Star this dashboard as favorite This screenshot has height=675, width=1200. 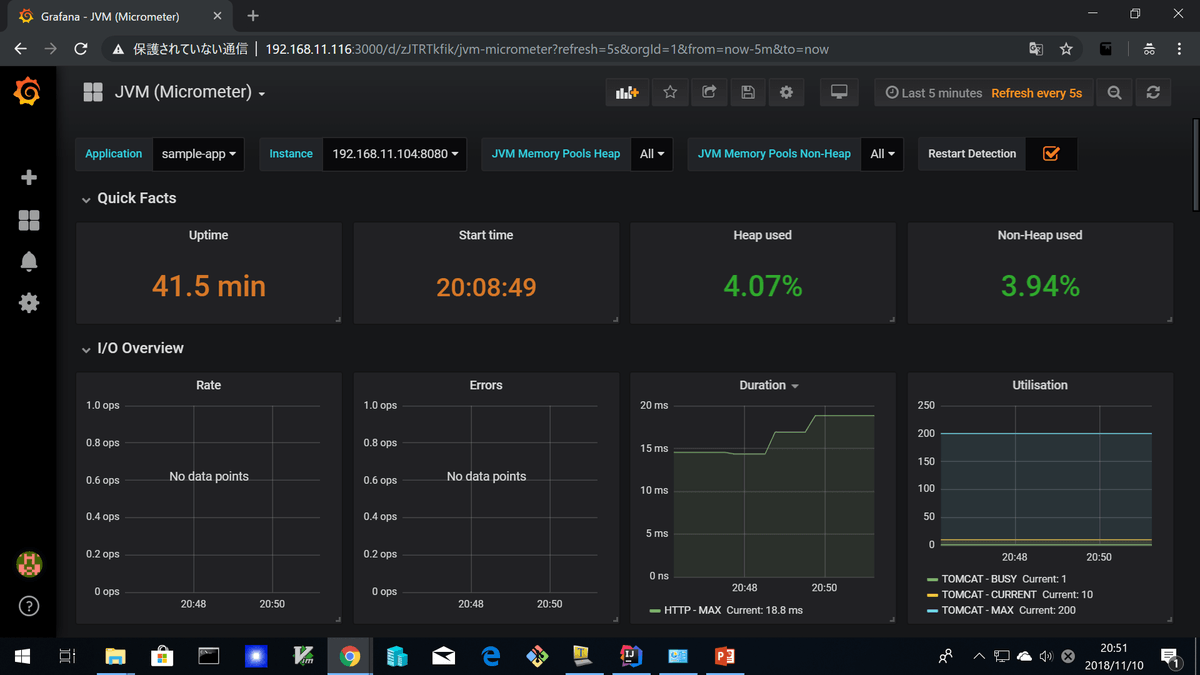(x=670, y=92)
